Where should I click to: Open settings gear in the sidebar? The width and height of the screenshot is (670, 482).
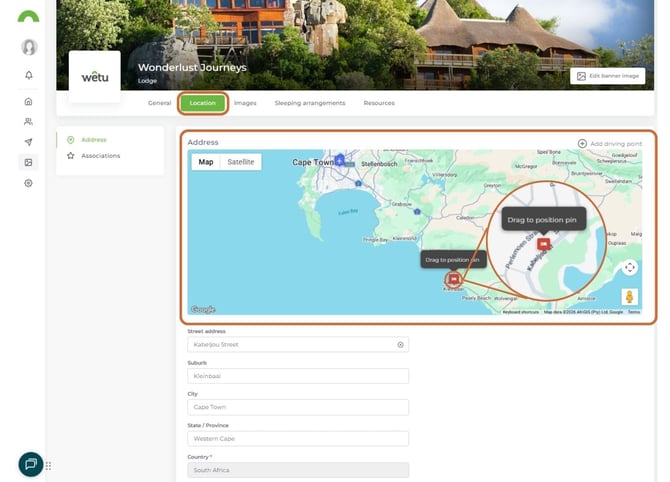pos(28,183)
